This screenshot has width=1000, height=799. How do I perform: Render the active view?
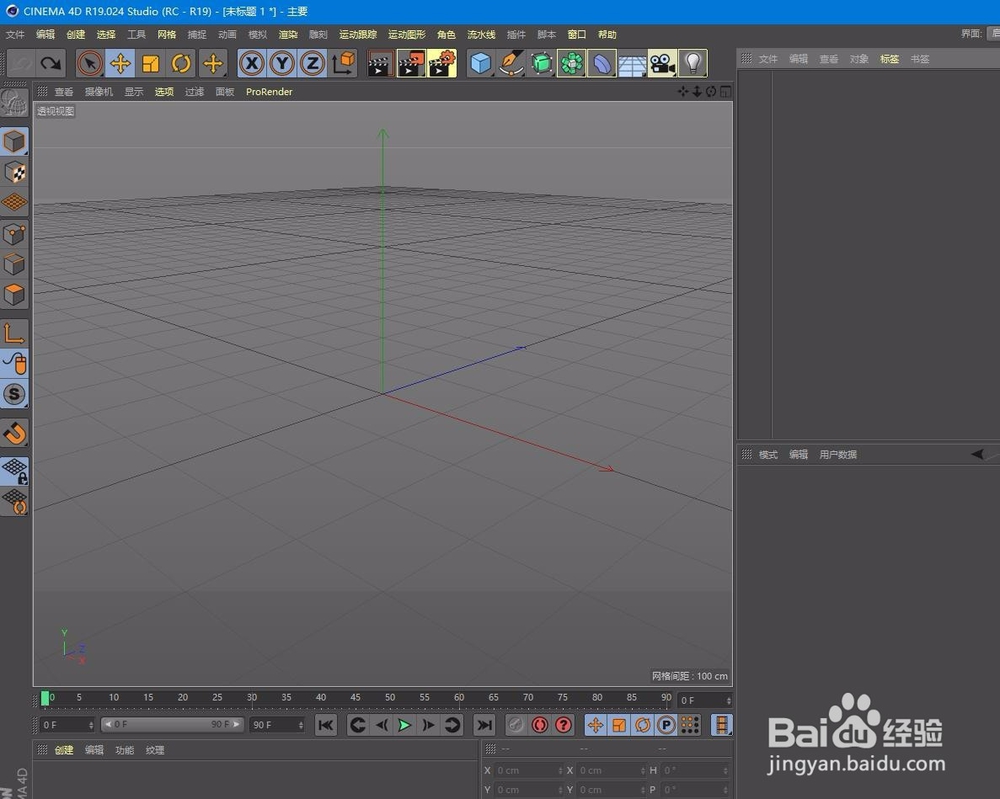click(x=381, y=63)
